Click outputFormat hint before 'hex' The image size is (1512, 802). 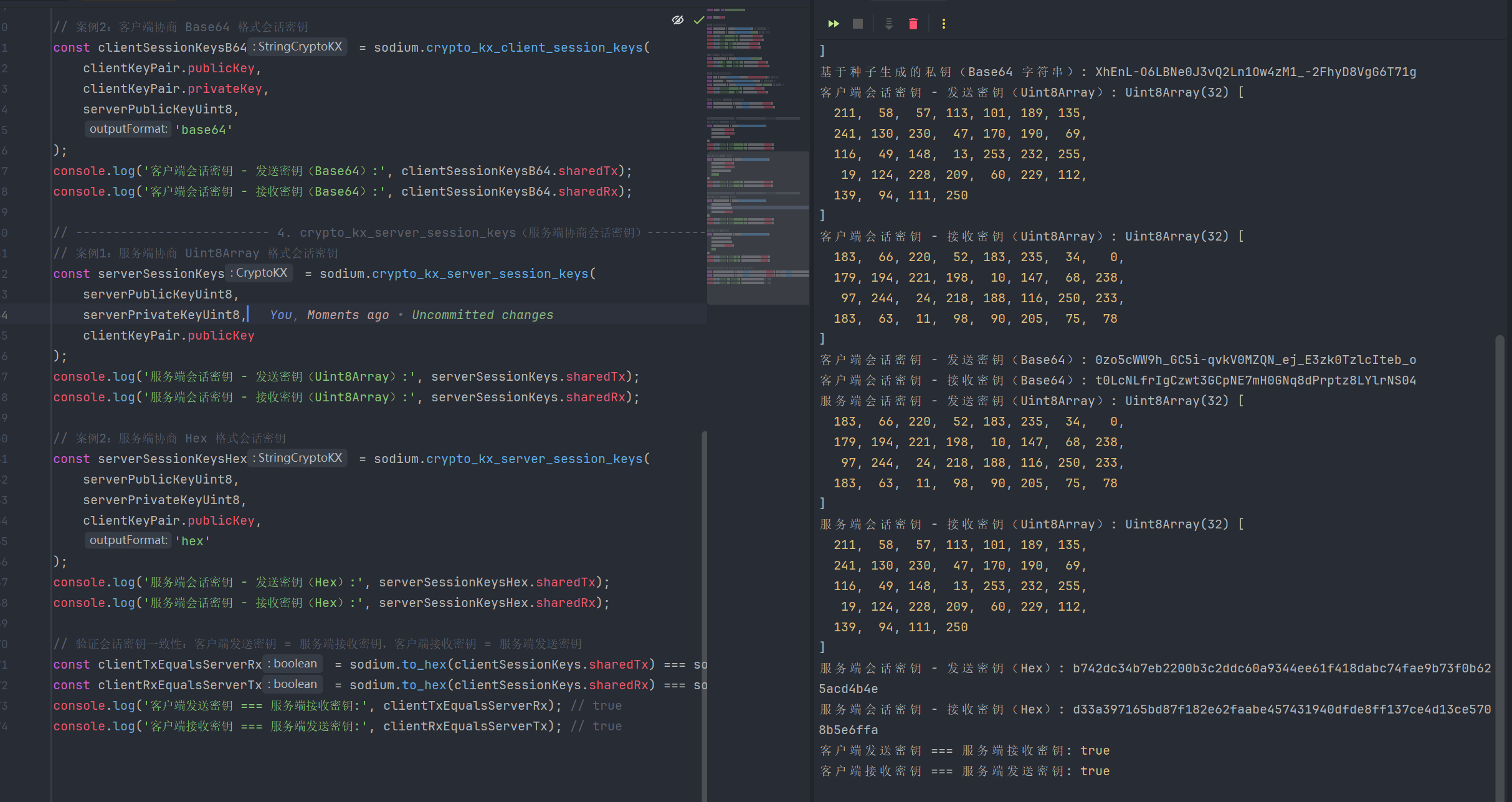pyautogui.click(x=128, y=540)
